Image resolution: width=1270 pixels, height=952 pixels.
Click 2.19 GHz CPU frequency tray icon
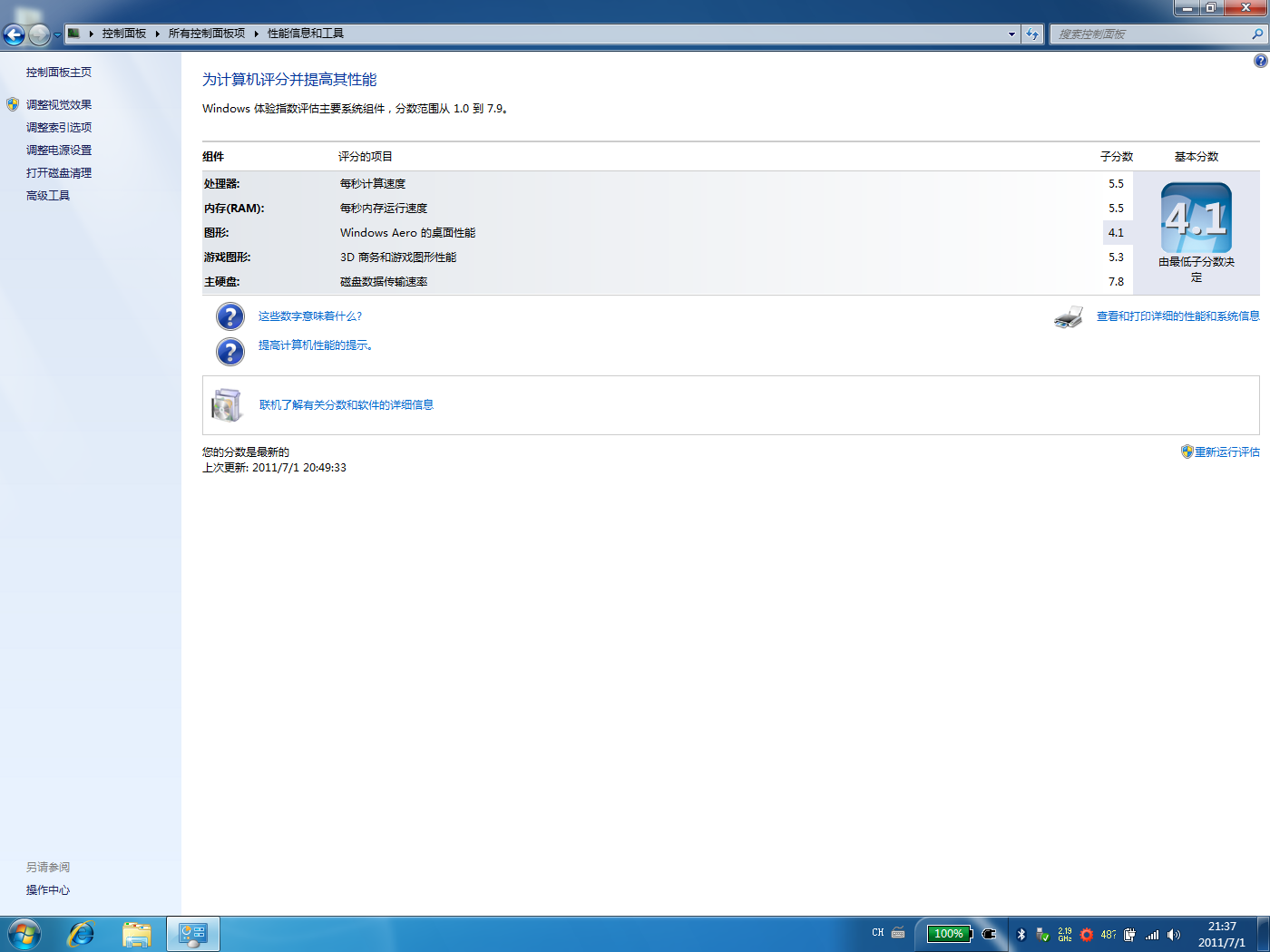[1065, 935]
